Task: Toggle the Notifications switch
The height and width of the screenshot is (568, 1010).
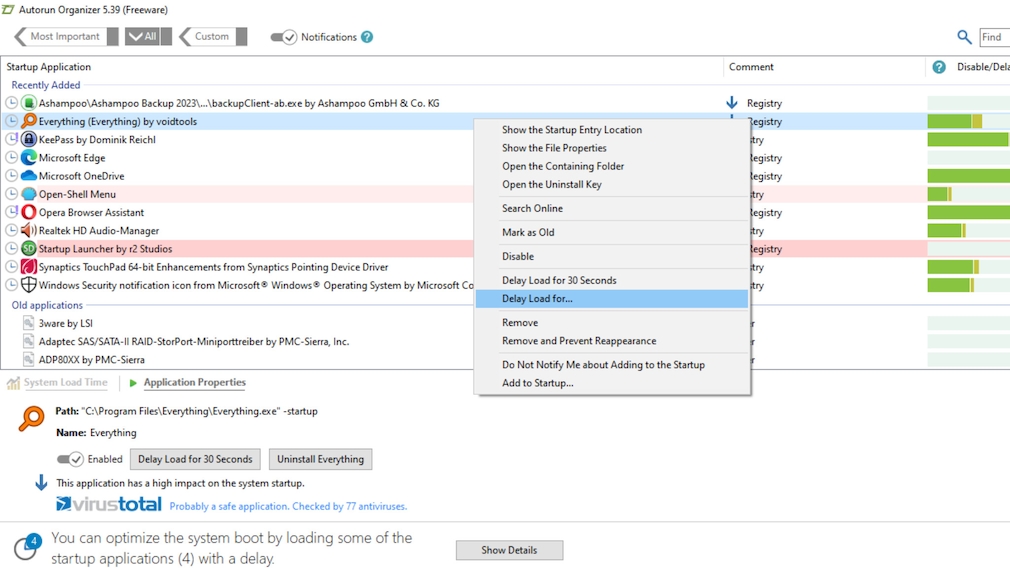Action: pyautogui.click(x=283, y=37)
